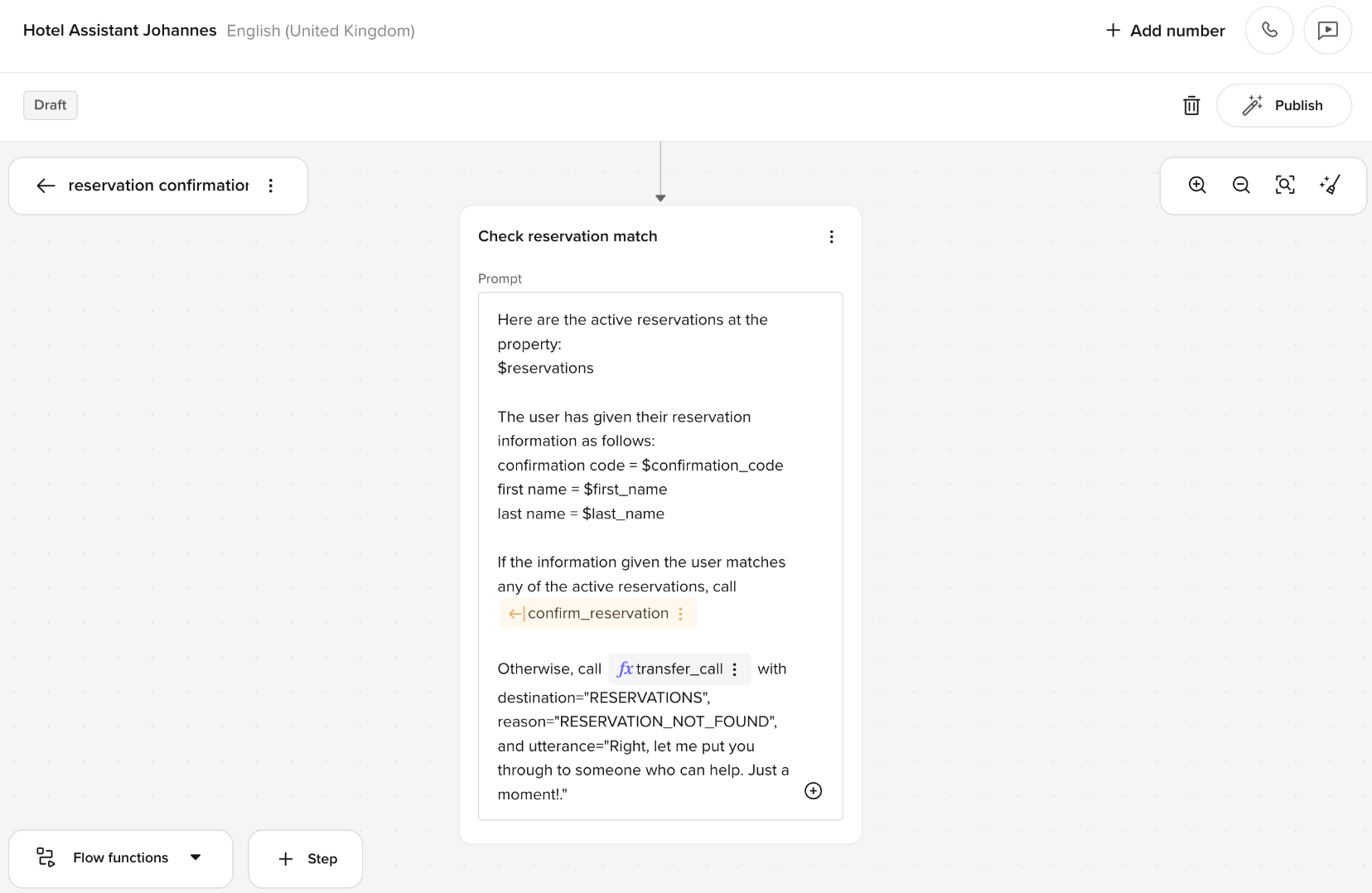1372x893 pixels.
Task: Click the reservation confirmation flow name
Action: [158, 186]
